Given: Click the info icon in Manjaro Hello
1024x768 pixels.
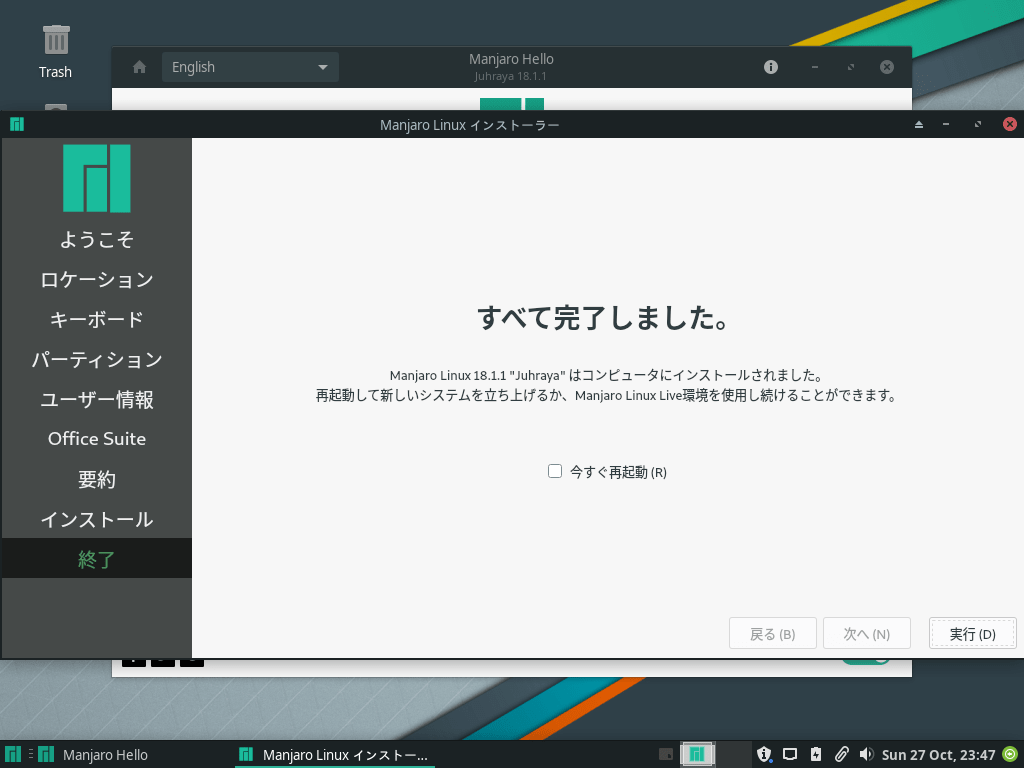Looking at the screenshot, I should point(770,67).
